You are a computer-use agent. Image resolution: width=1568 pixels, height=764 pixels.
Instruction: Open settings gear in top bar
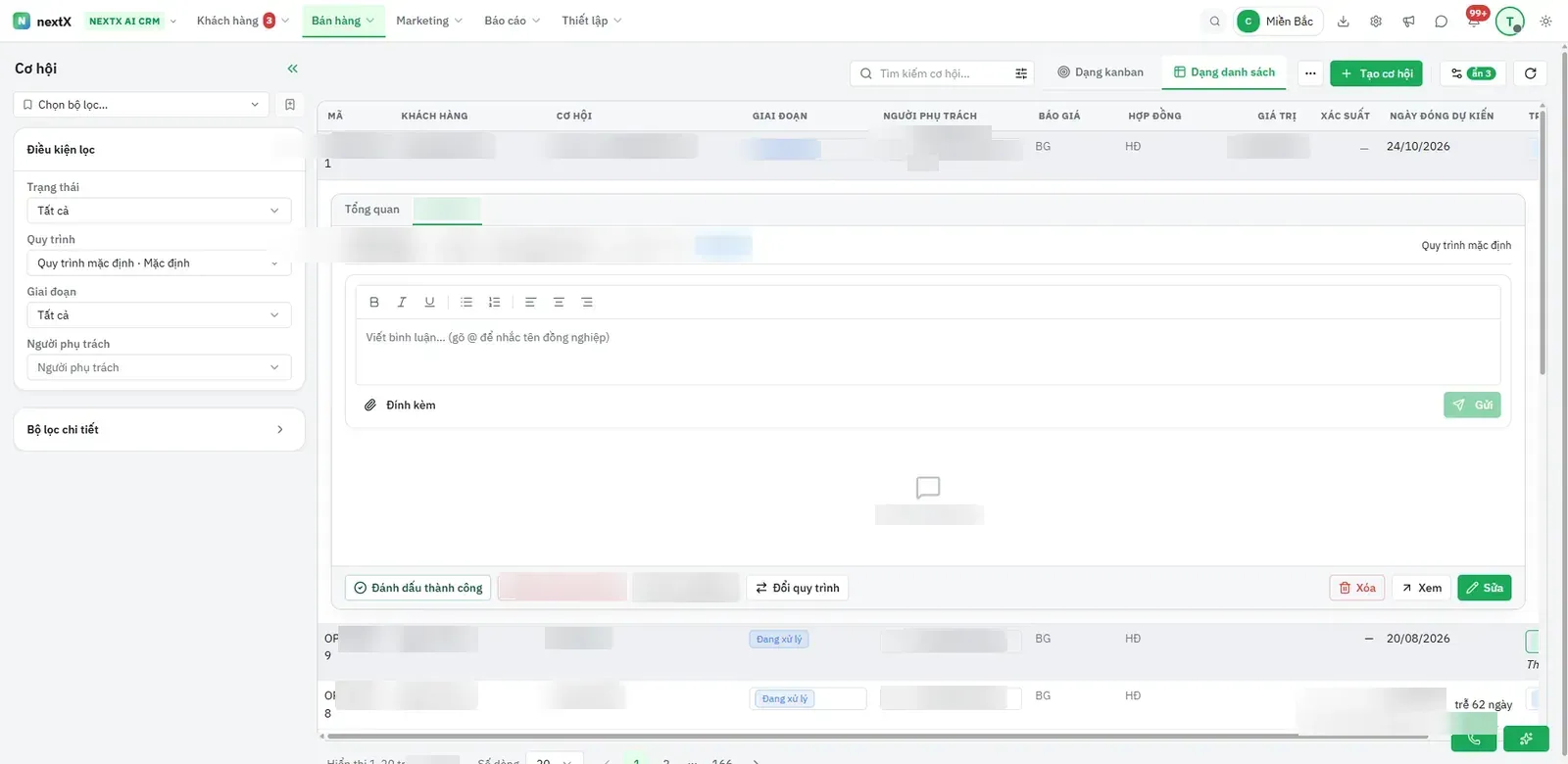(1376, 22)
